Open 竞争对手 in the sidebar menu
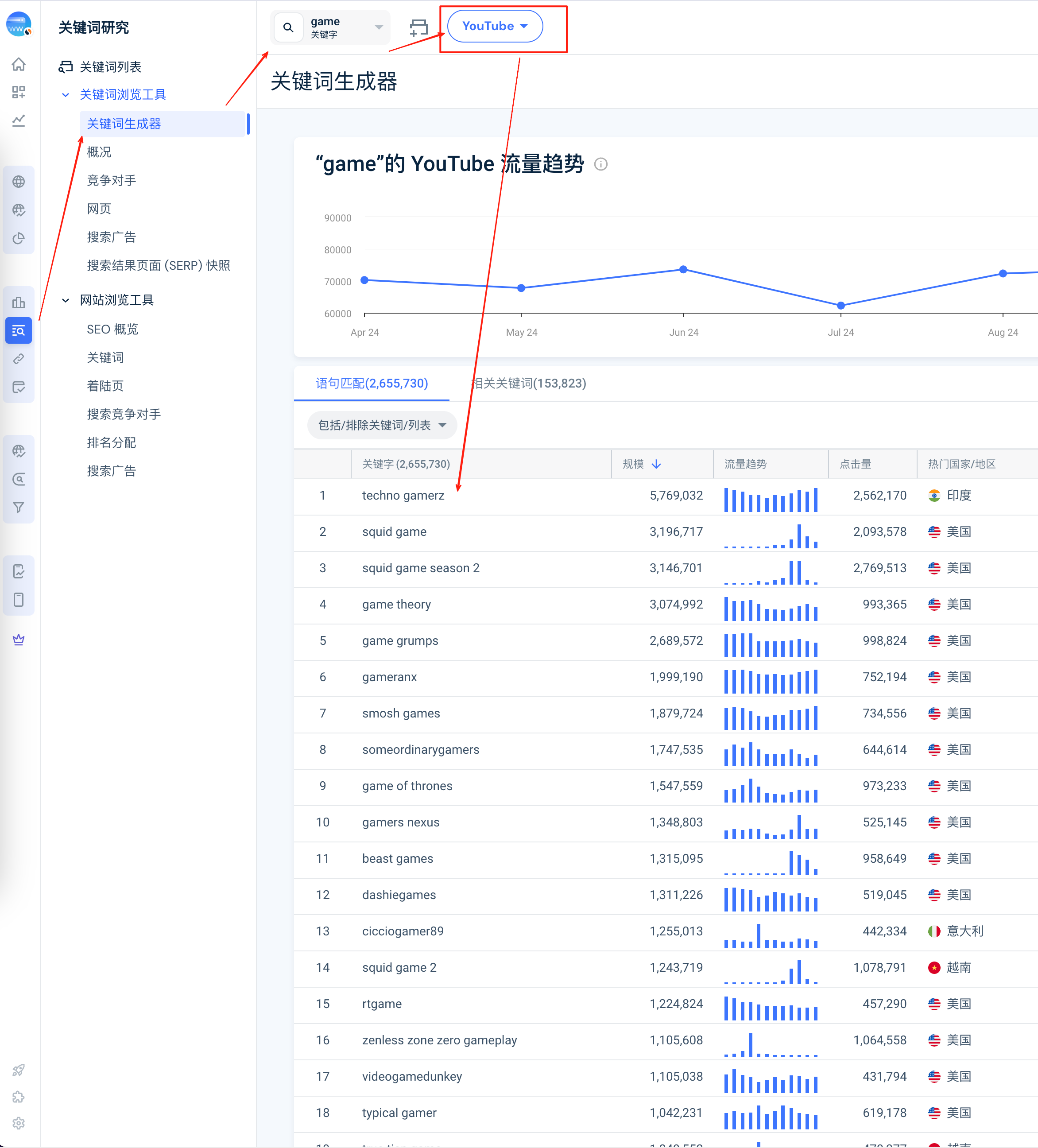This screenshot has width=1038, height=1148. tap(112, 181)
